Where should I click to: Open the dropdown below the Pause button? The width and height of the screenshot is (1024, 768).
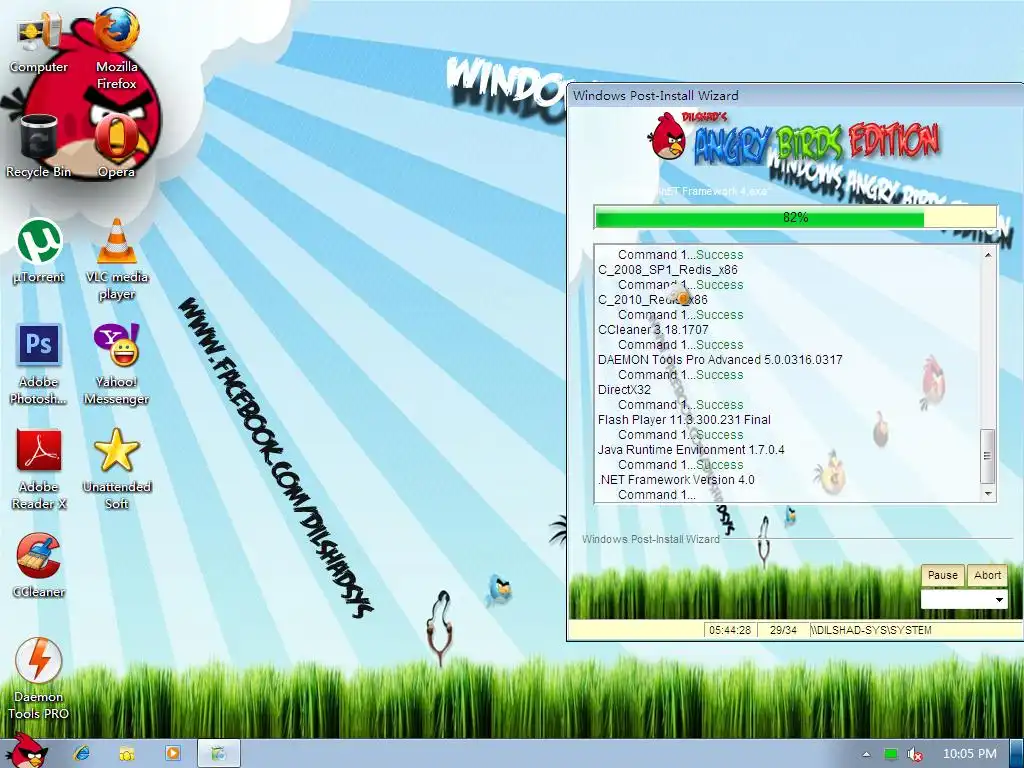(964, 600)
